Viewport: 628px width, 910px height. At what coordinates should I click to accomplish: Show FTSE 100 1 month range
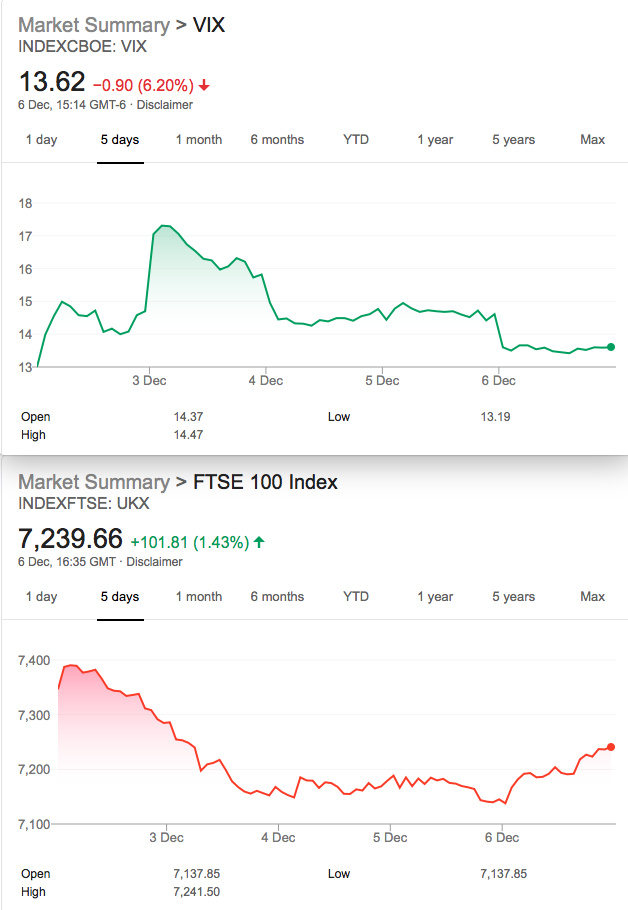[199, 597]
